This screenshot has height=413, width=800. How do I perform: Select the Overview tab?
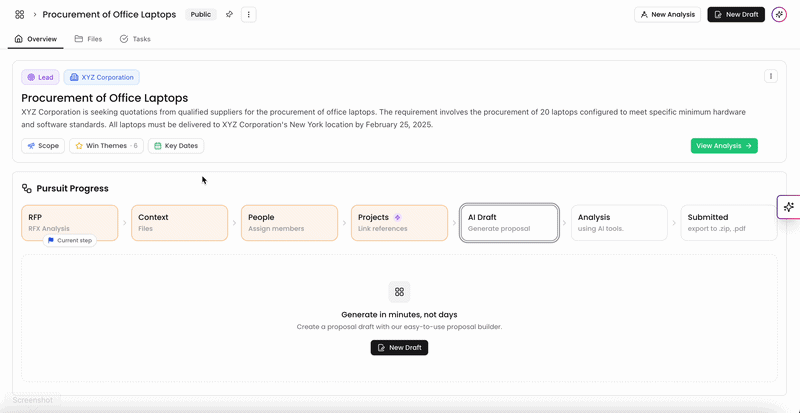pyautogui.click(x=36, y=39)
